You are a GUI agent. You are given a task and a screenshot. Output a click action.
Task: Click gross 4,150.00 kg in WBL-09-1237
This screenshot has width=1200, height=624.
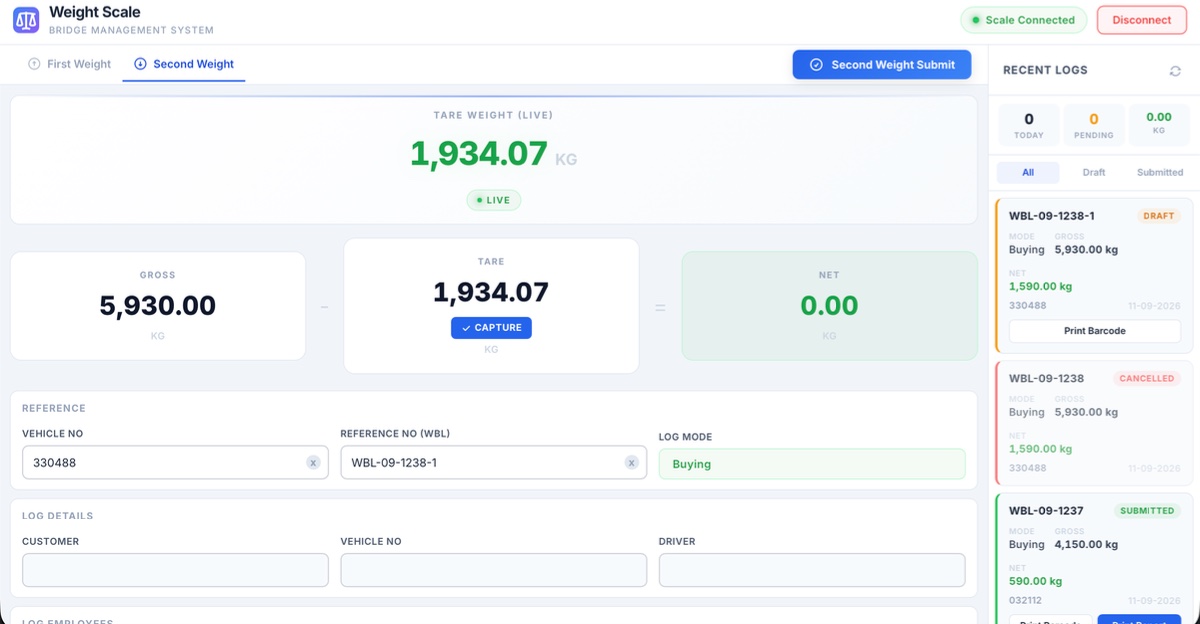pos(1086,545)
